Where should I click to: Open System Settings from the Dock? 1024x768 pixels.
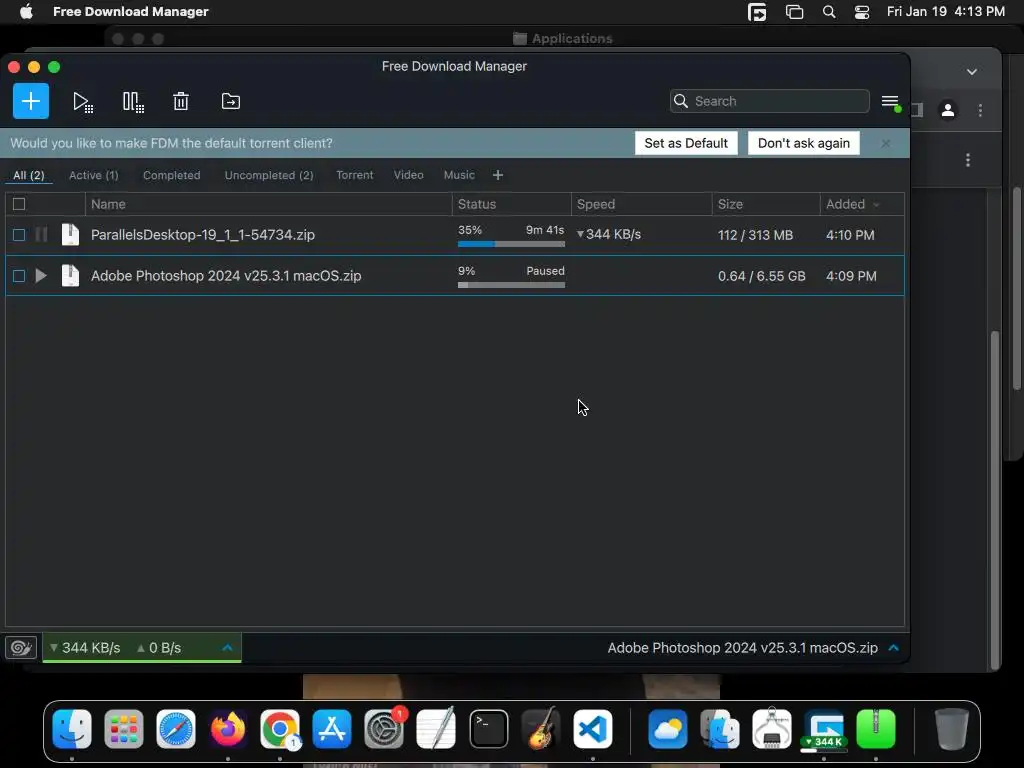click(384, 729)
